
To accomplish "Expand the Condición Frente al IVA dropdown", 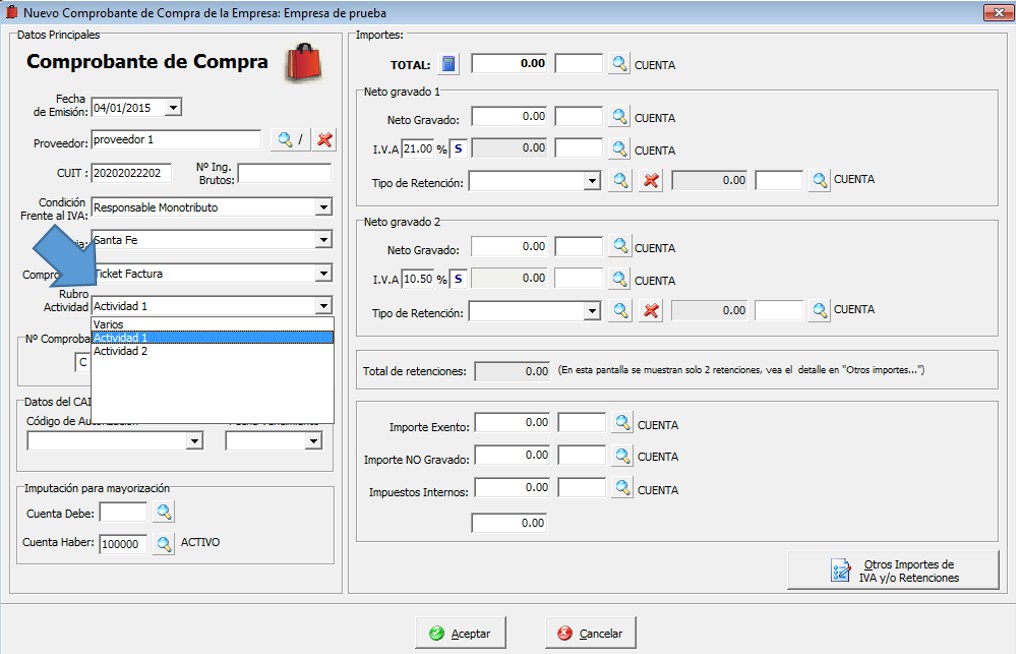I will 323,208.
